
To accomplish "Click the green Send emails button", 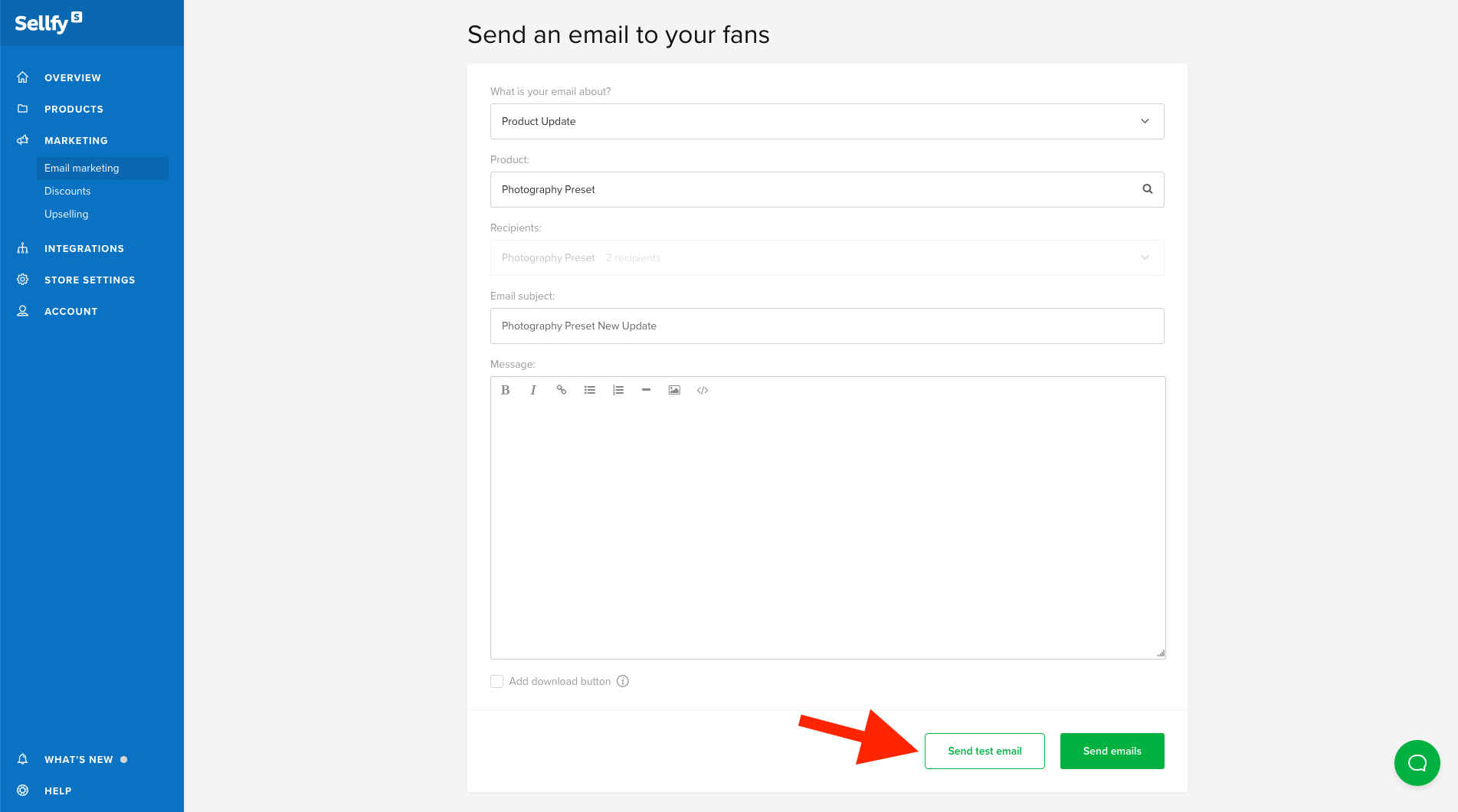I will [x=1112, y=751].
